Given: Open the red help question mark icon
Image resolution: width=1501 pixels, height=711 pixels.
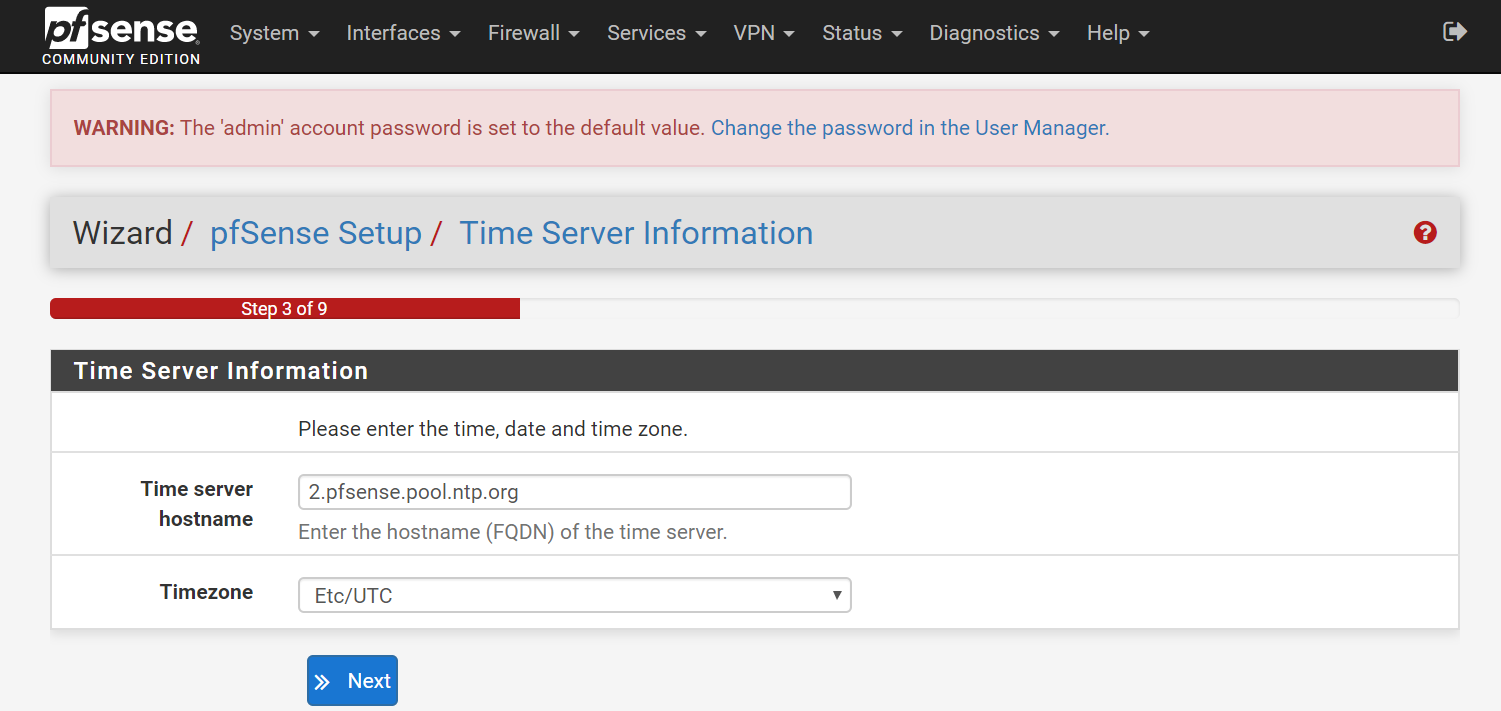Looking at the screenshot, I should pos(1425,233).
